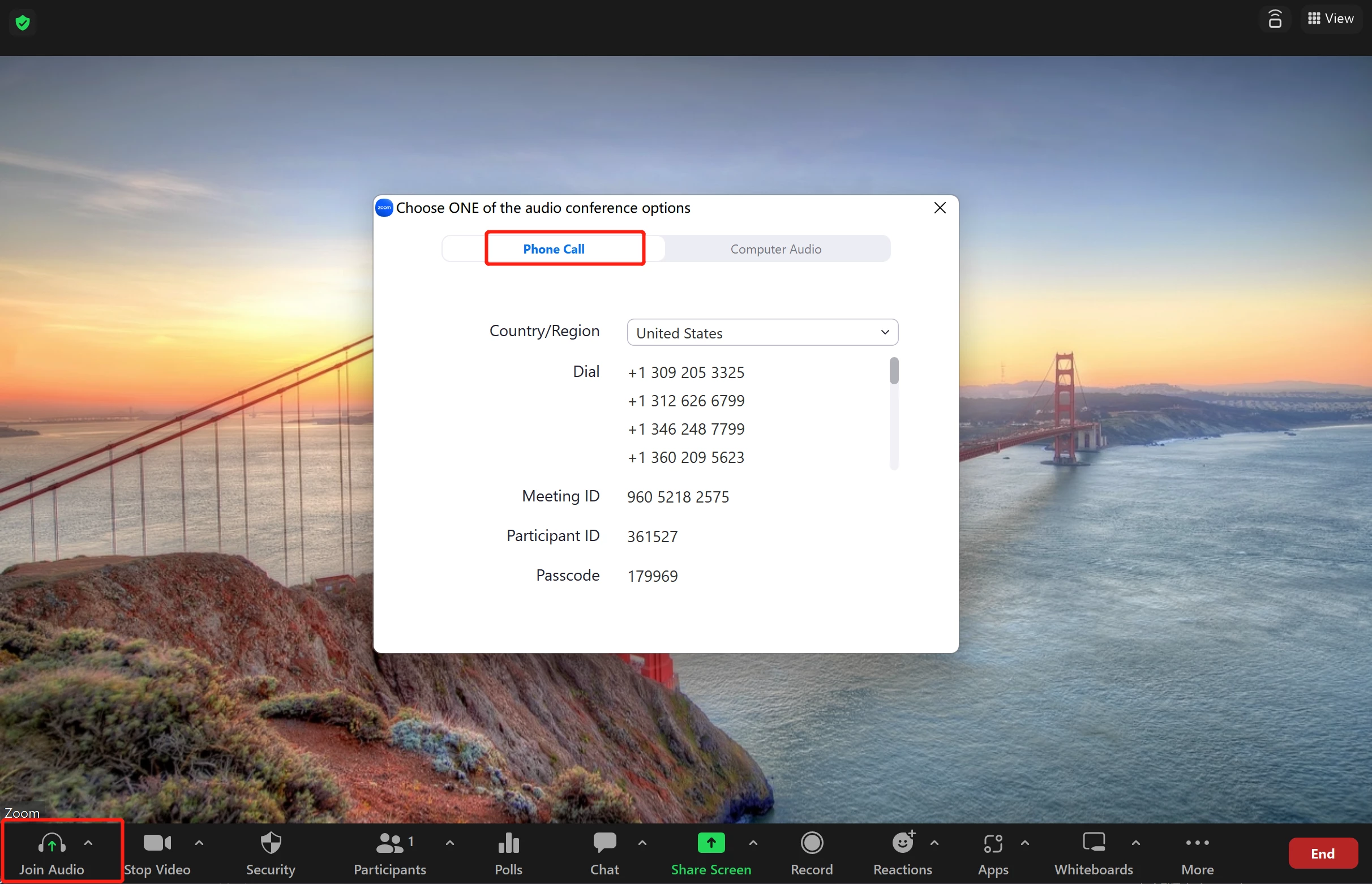Open the Security shield menu
Image resolution: width=1372 pixels, height=884 pixels.
pos(271,844)
